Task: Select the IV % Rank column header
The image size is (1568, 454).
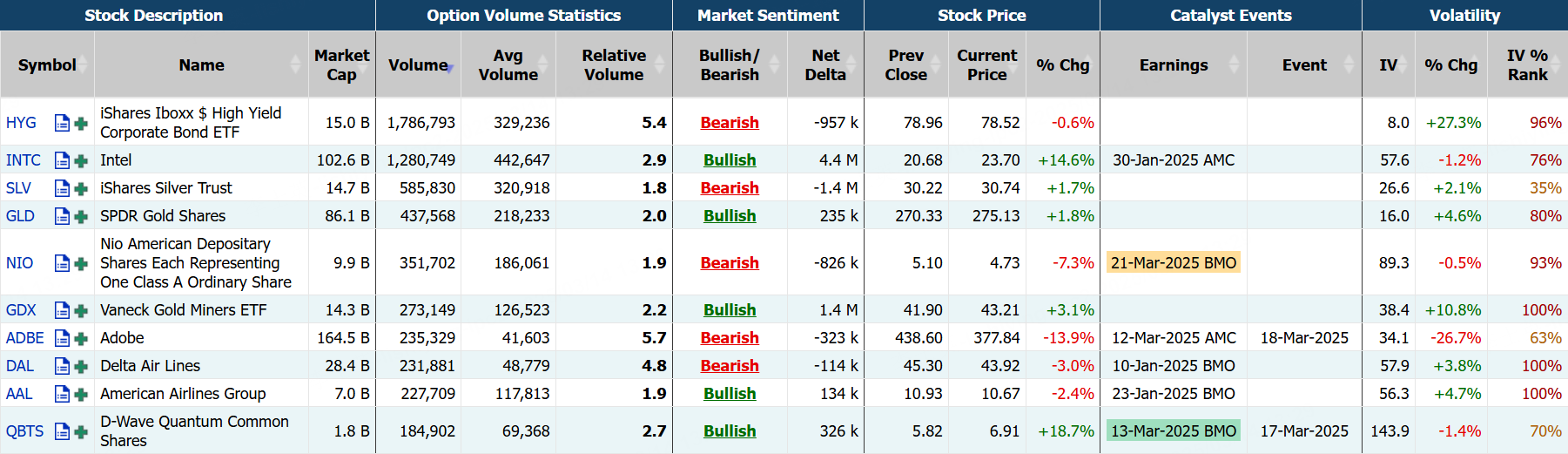Action: pyautogui.click(x=1527, y=64)
